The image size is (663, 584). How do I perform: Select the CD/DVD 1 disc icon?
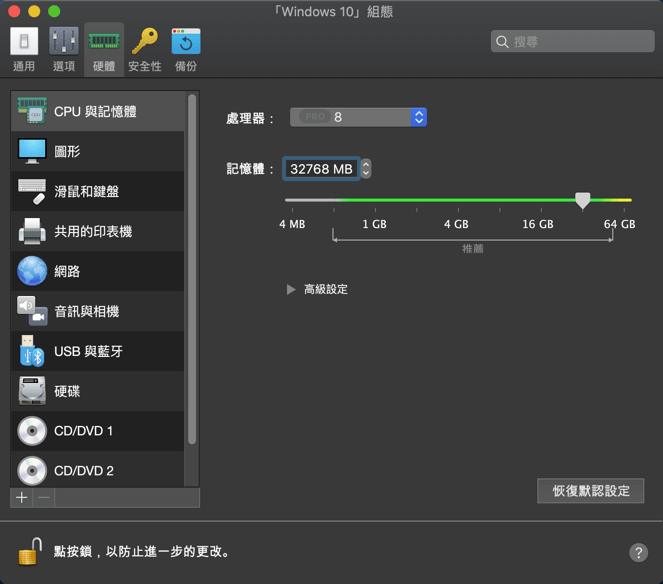click(x=32, y=431)
